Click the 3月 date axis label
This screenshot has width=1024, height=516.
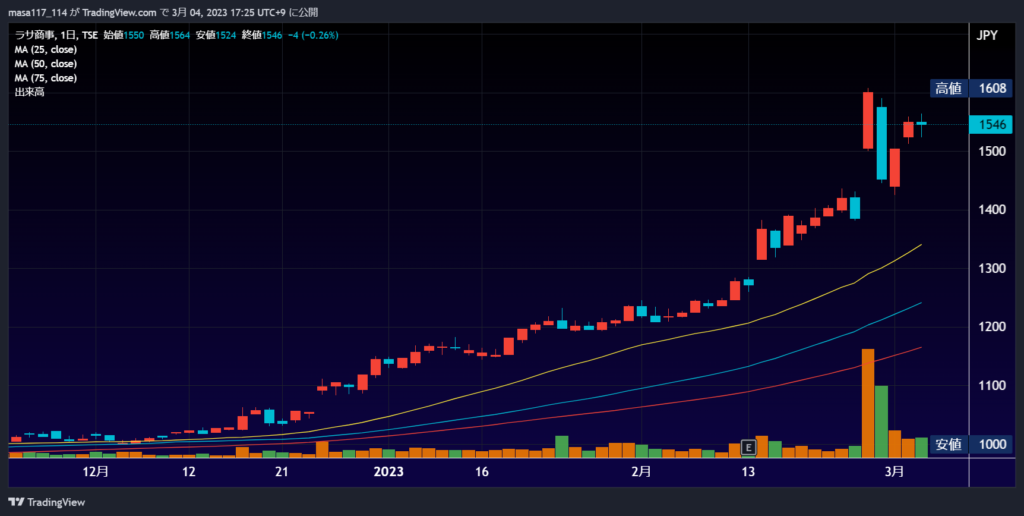(894, 472)
